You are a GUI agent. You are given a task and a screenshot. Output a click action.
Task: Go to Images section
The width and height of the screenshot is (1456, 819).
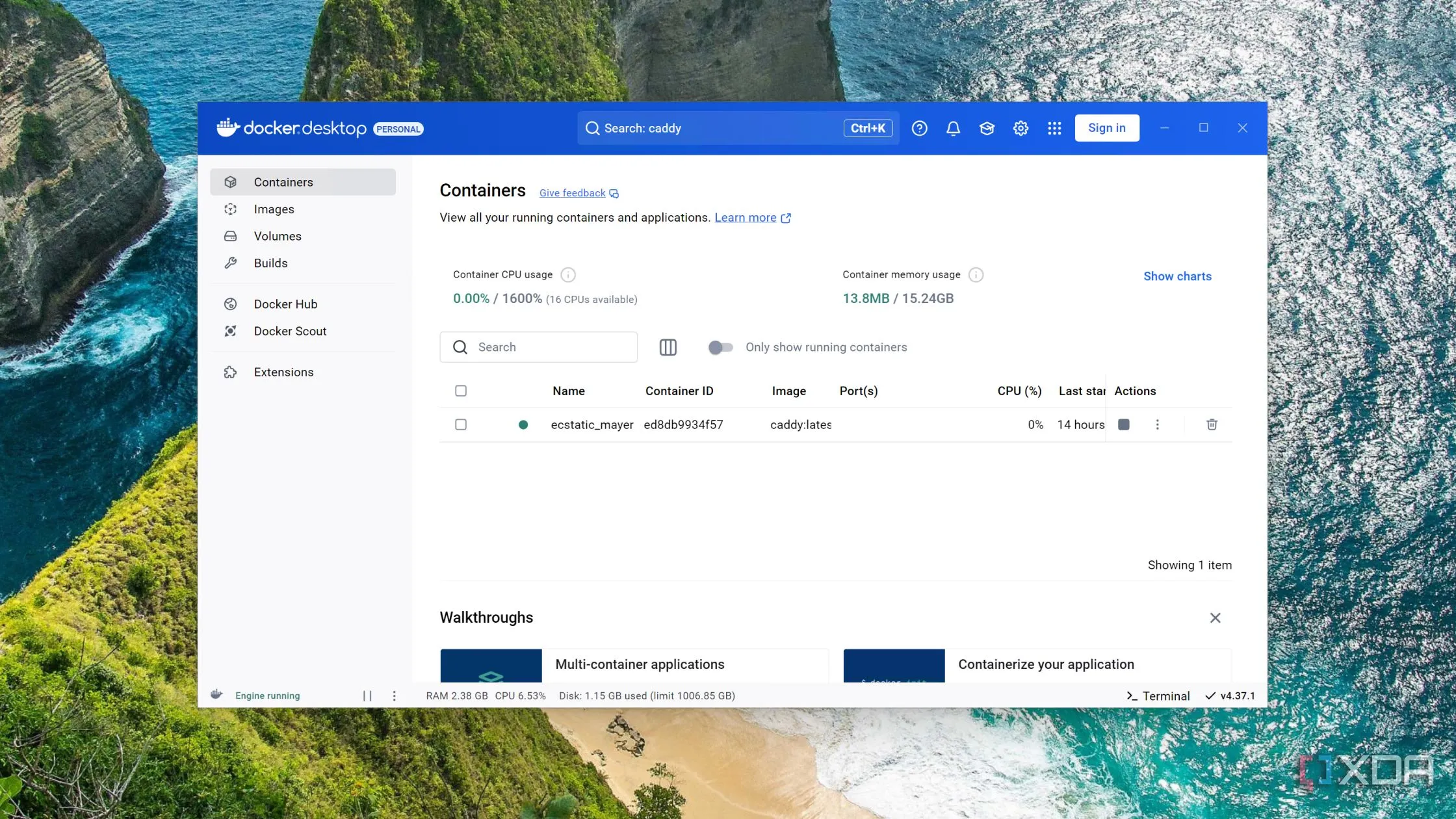point(303,209)
